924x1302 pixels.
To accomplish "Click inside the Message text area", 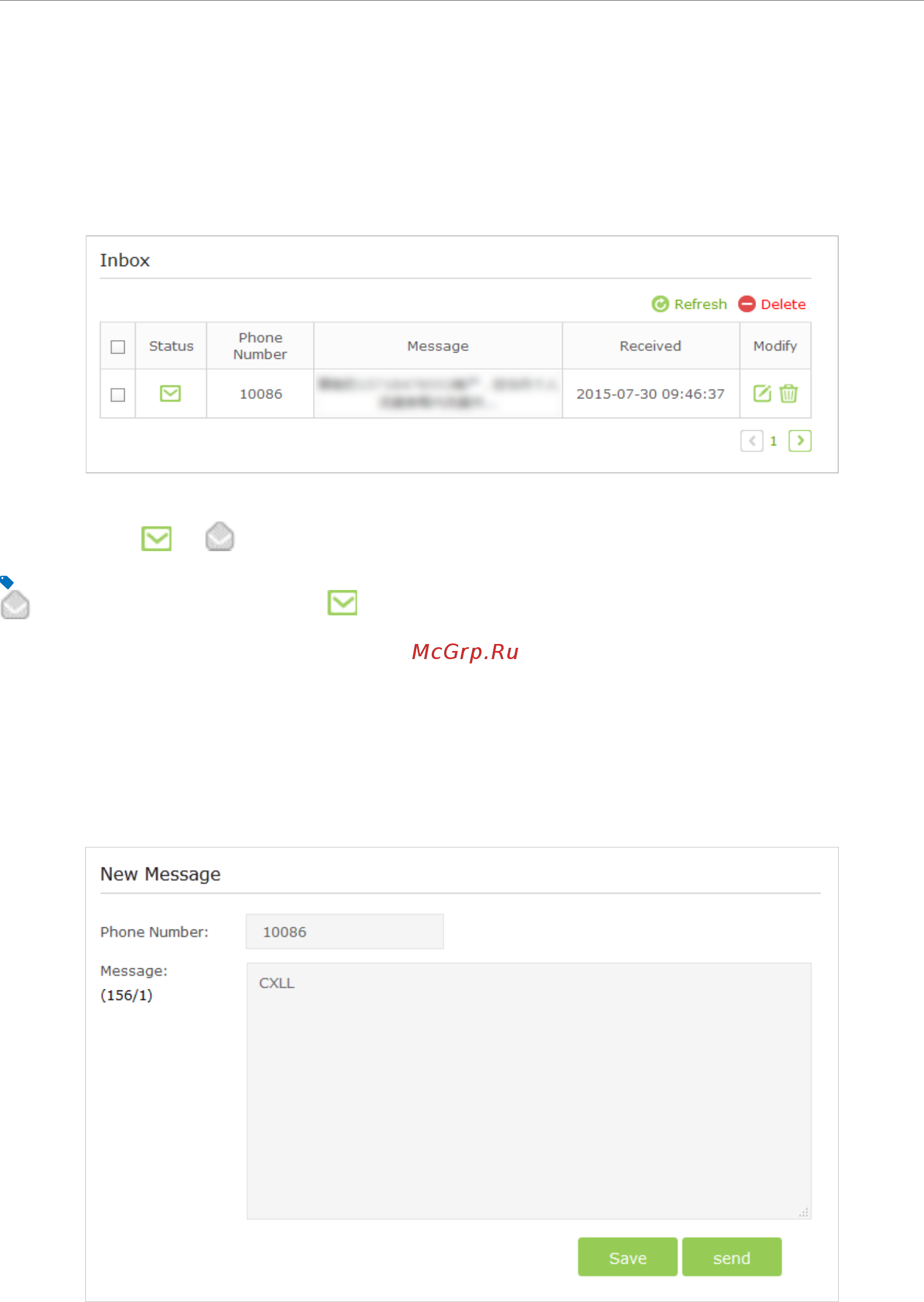I will click(x=529, y=1091).
